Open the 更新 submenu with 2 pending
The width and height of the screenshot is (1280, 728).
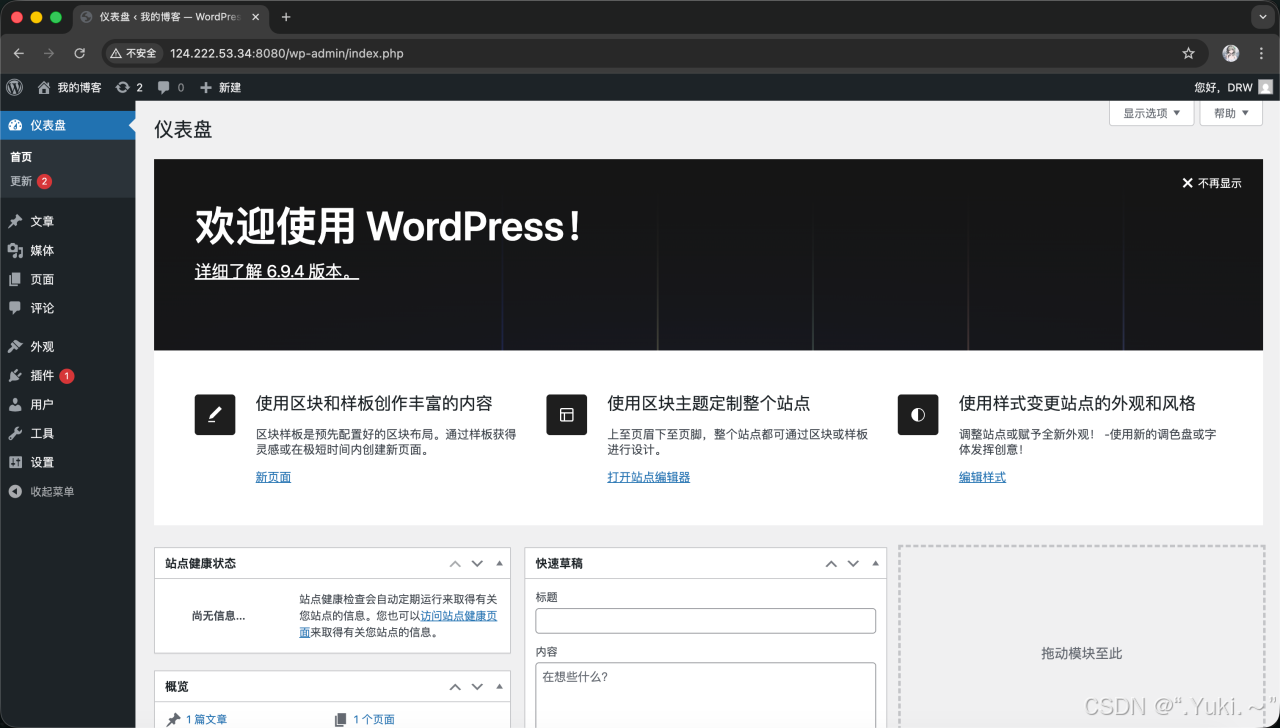pyautogui.click(x=30, y=181)
